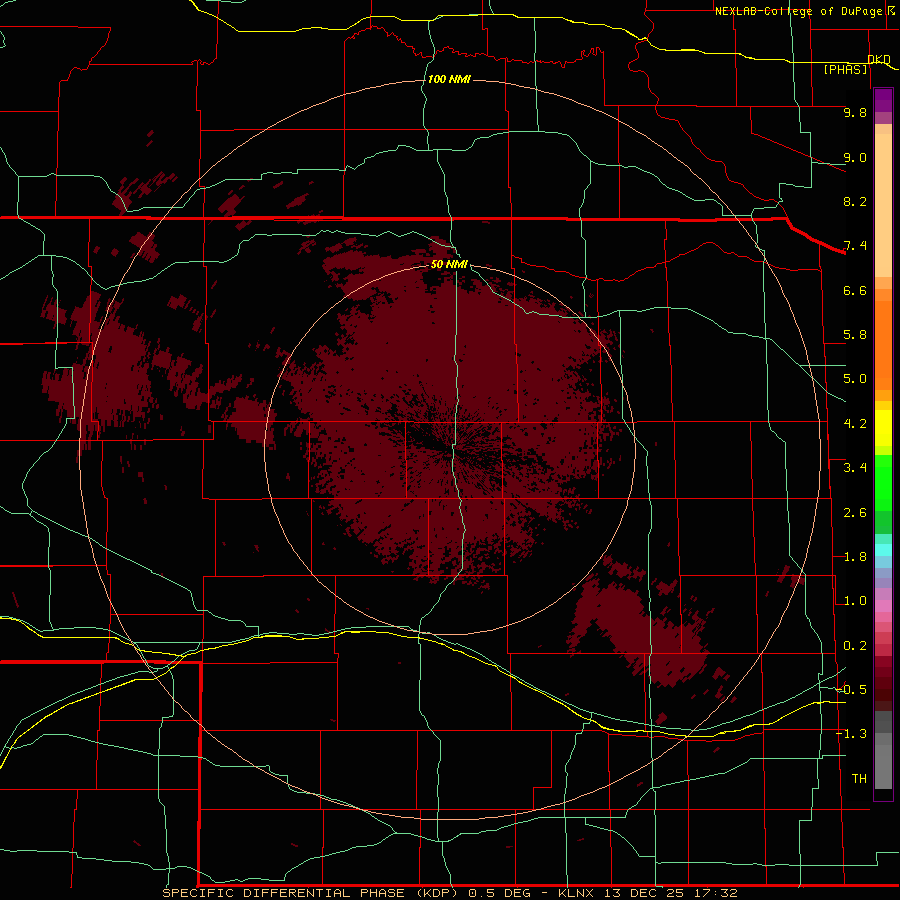Screen dimensions: 900x900
Task: Click the 7.4 scale value
Action: [x=855, y=246]
